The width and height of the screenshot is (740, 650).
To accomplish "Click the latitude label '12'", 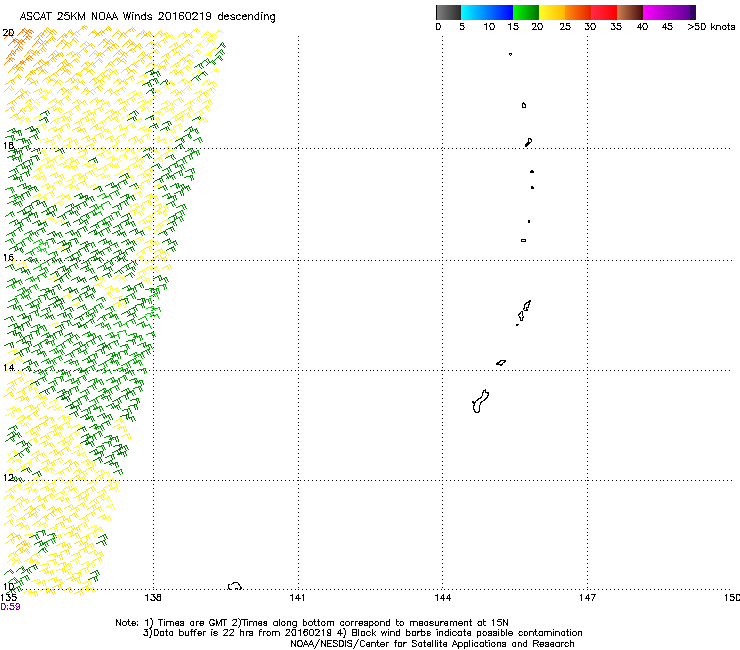I will [x=8, y=477].
